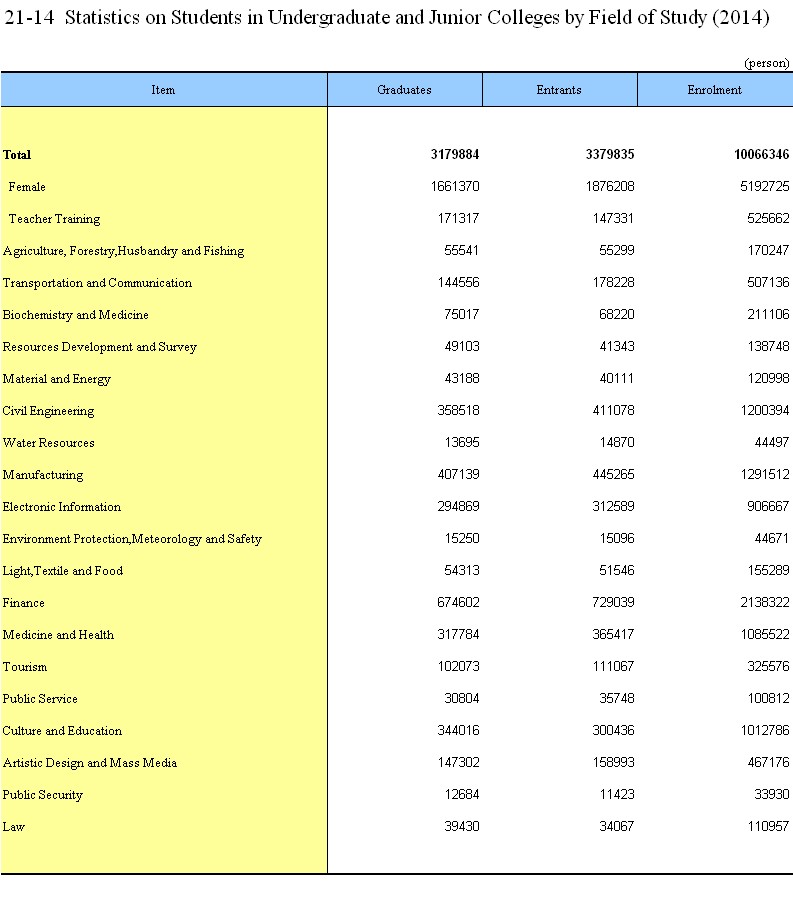This screenshot has height=907, width=793.
Task: Click 'Electronic Information' row label
Action: tap(62, 507)
